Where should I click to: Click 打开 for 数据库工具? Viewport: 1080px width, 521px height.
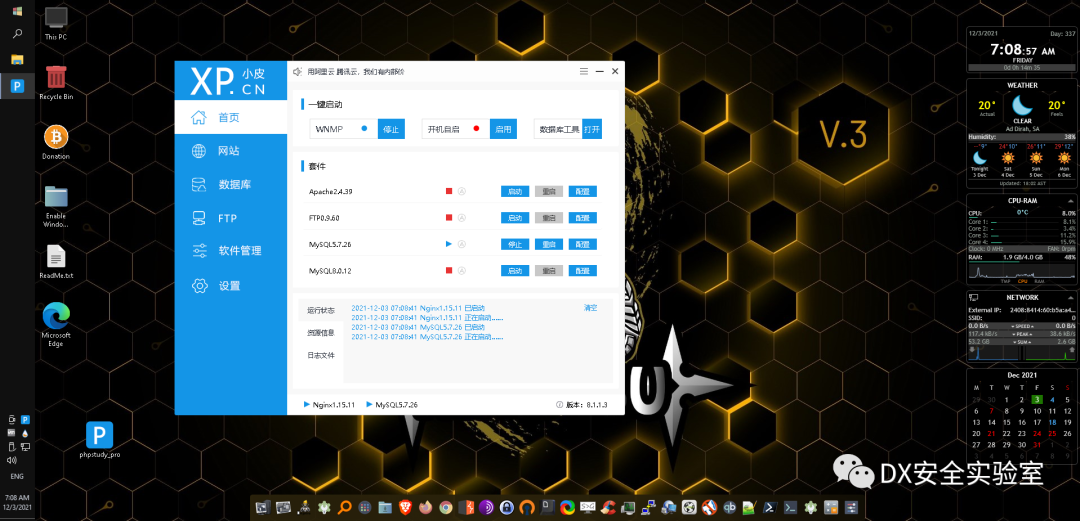[x=592, y=129]
